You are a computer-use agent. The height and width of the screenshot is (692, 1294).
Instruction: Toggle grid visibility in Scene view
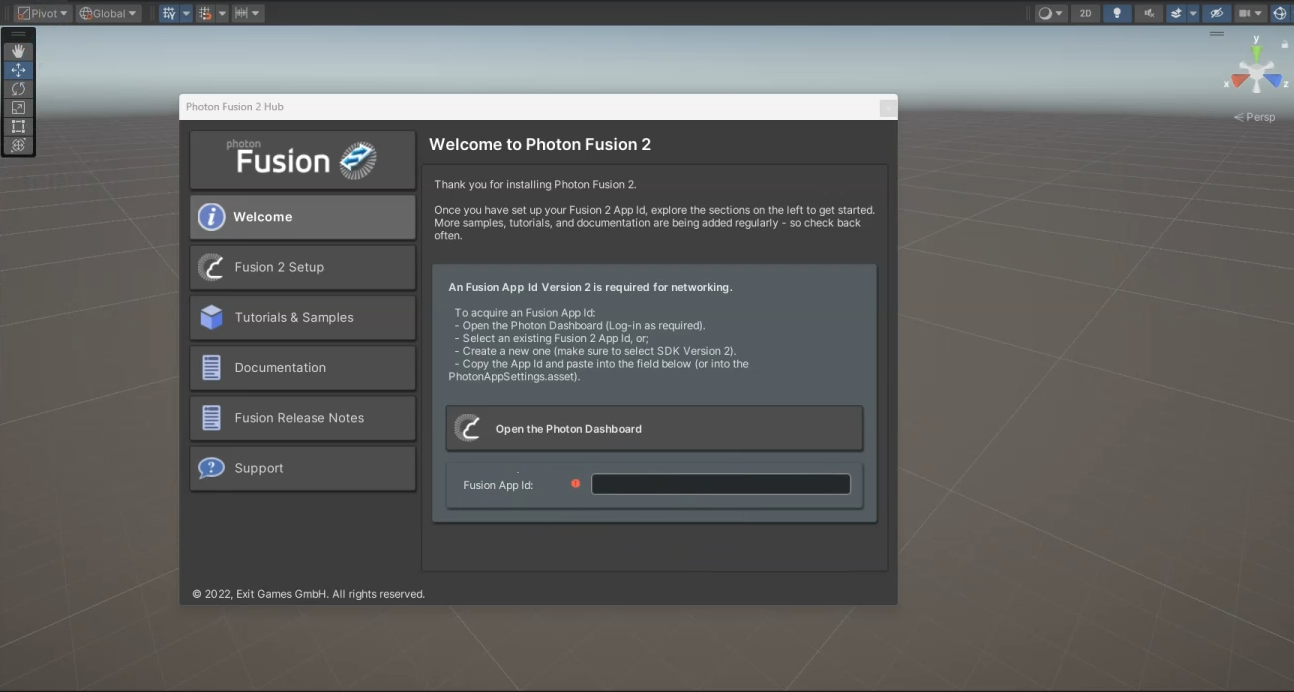click(169, 13)
